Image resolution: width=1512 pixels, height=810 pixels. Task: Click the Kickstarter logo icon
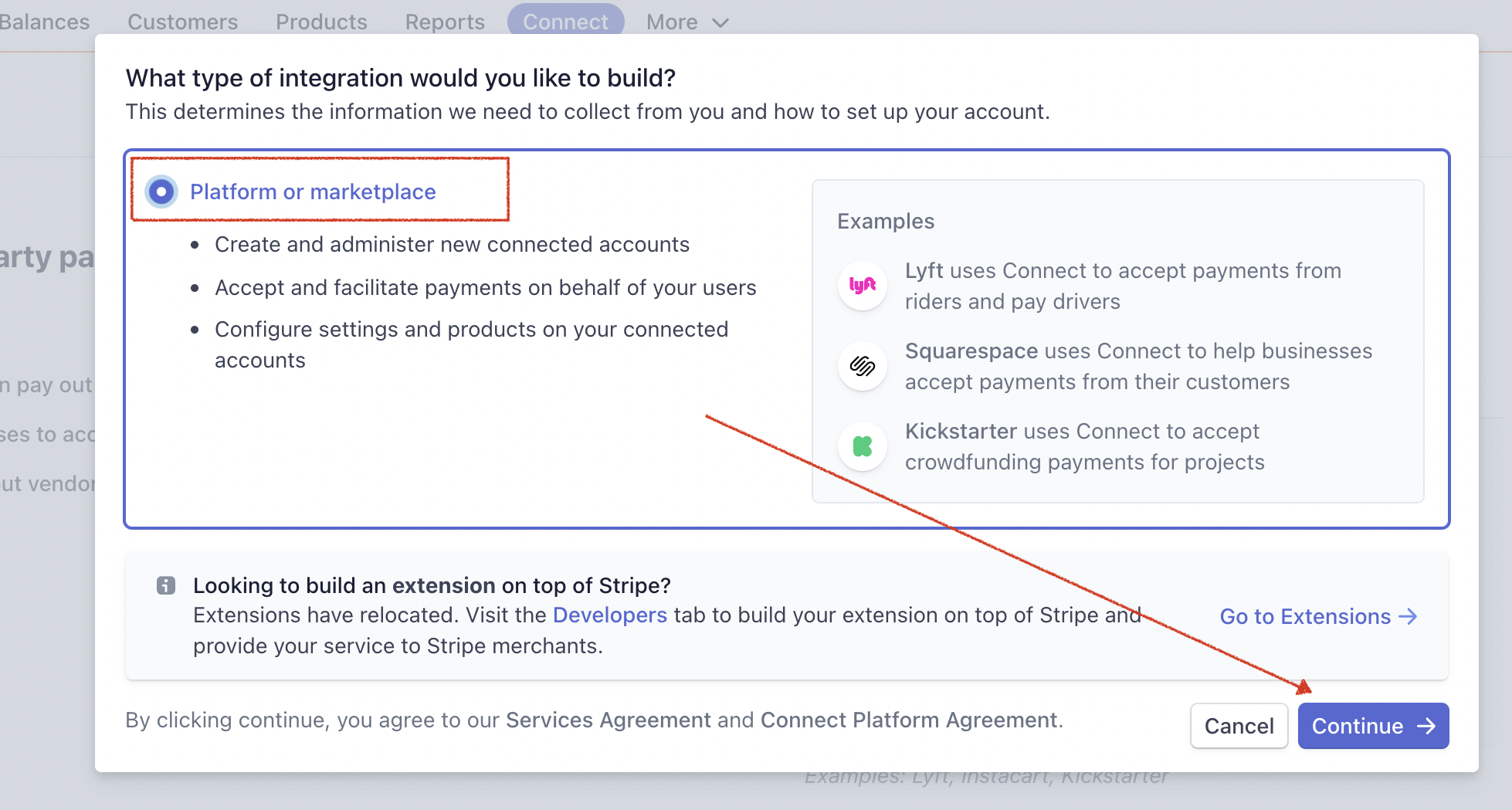862,446
